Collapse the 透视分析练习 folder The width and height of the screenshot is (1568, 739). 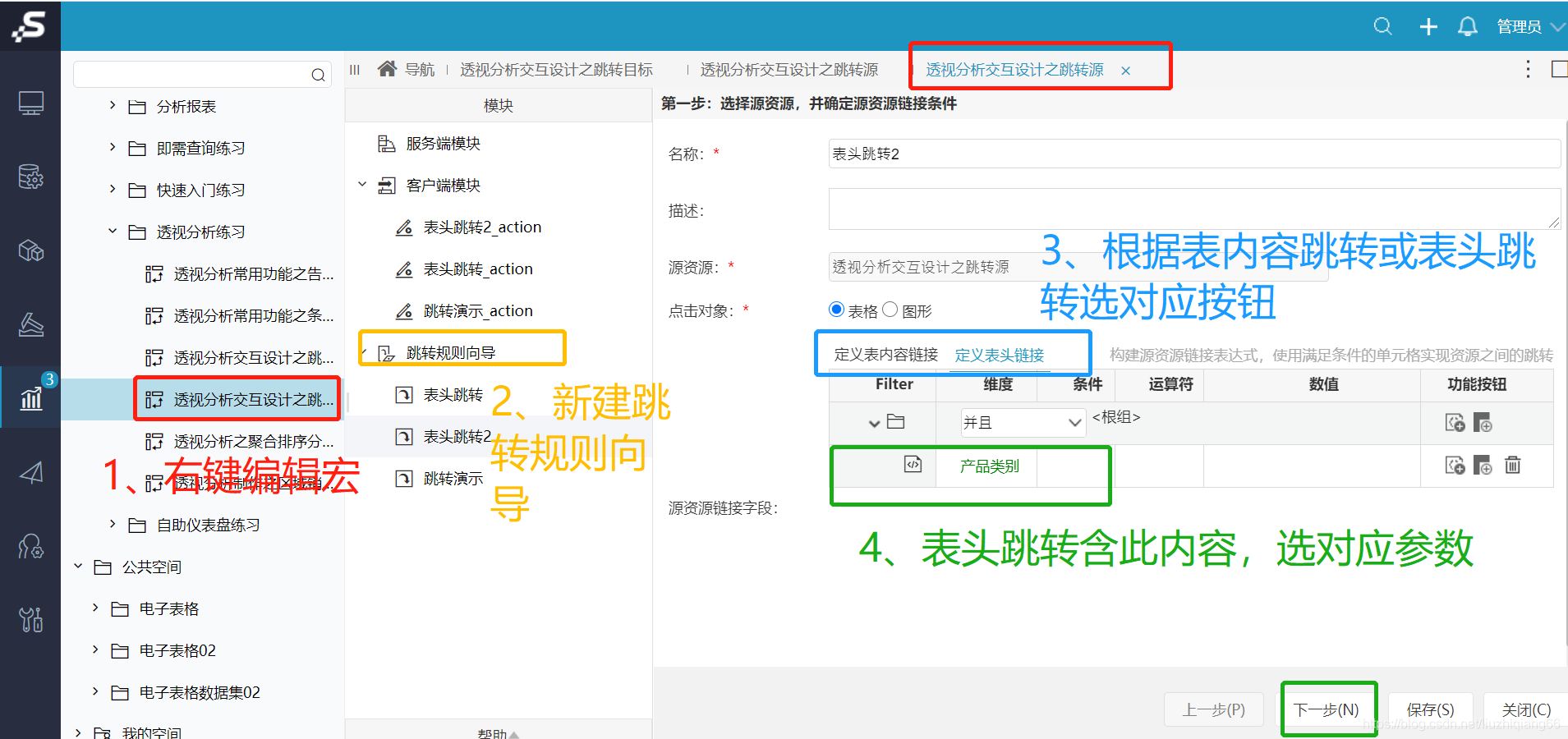pos(113,232)
